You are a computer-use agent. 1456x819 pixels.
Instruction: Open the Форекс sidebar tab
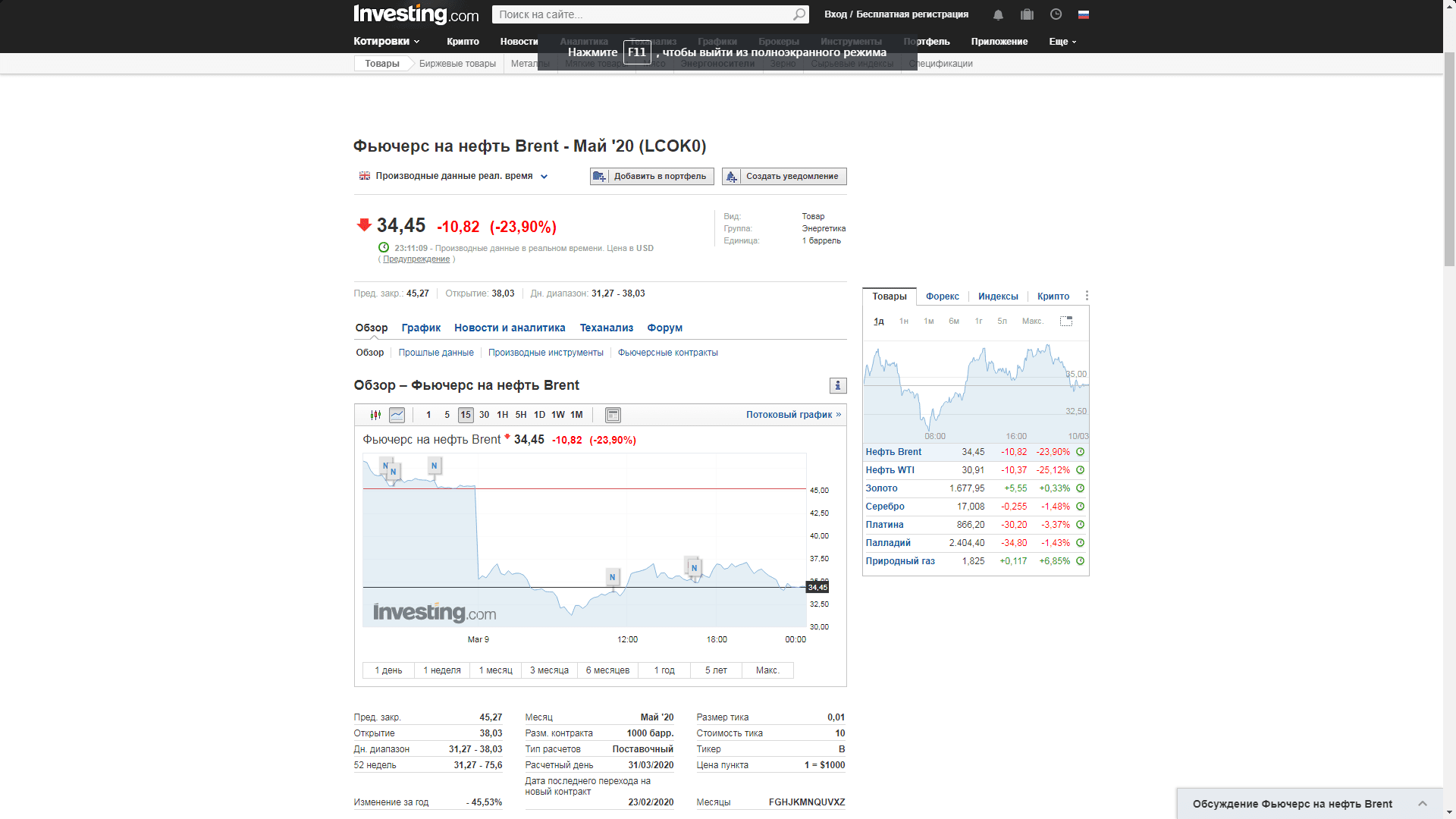[x=942, y=297]
